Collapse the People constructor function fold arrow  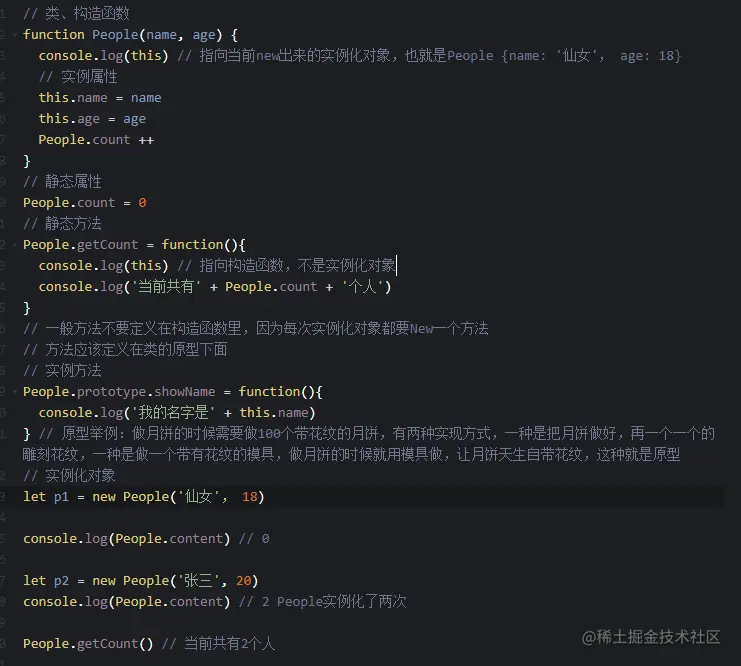[16, 34]
